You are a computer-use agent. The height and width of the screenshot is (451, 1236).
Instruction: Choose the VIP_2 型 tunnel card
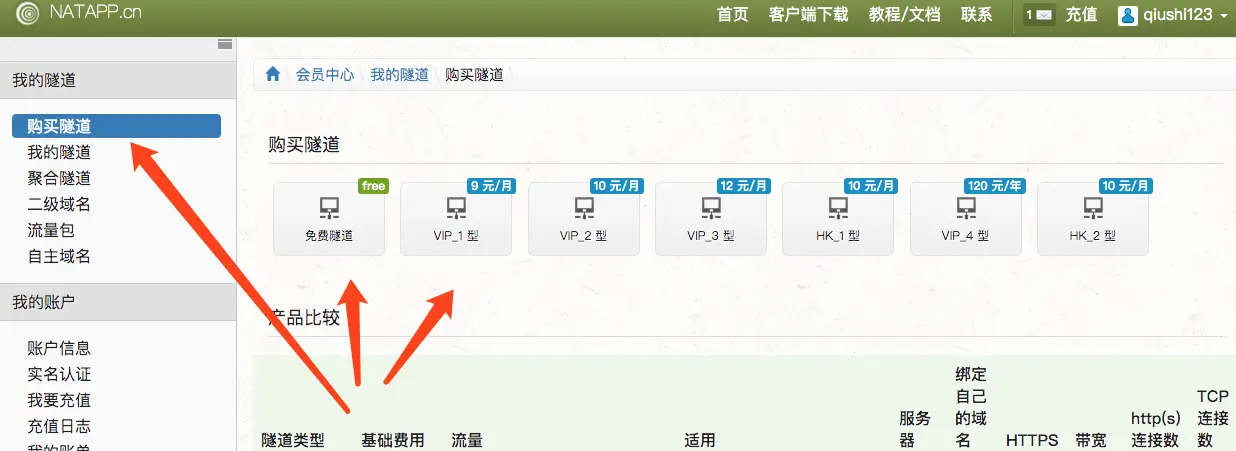584,219
